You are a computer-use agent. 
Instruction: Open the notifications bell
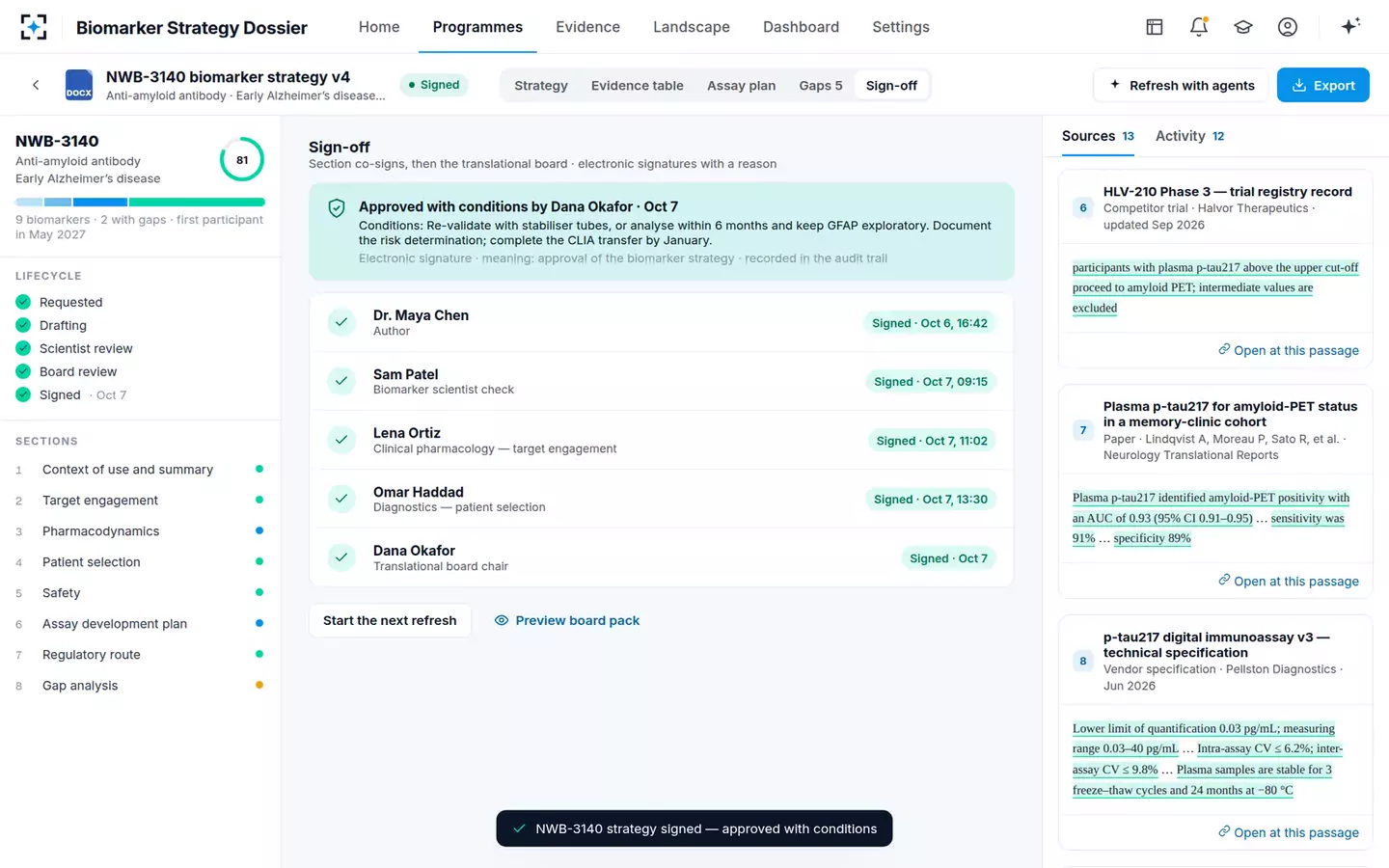(1199, 27)
